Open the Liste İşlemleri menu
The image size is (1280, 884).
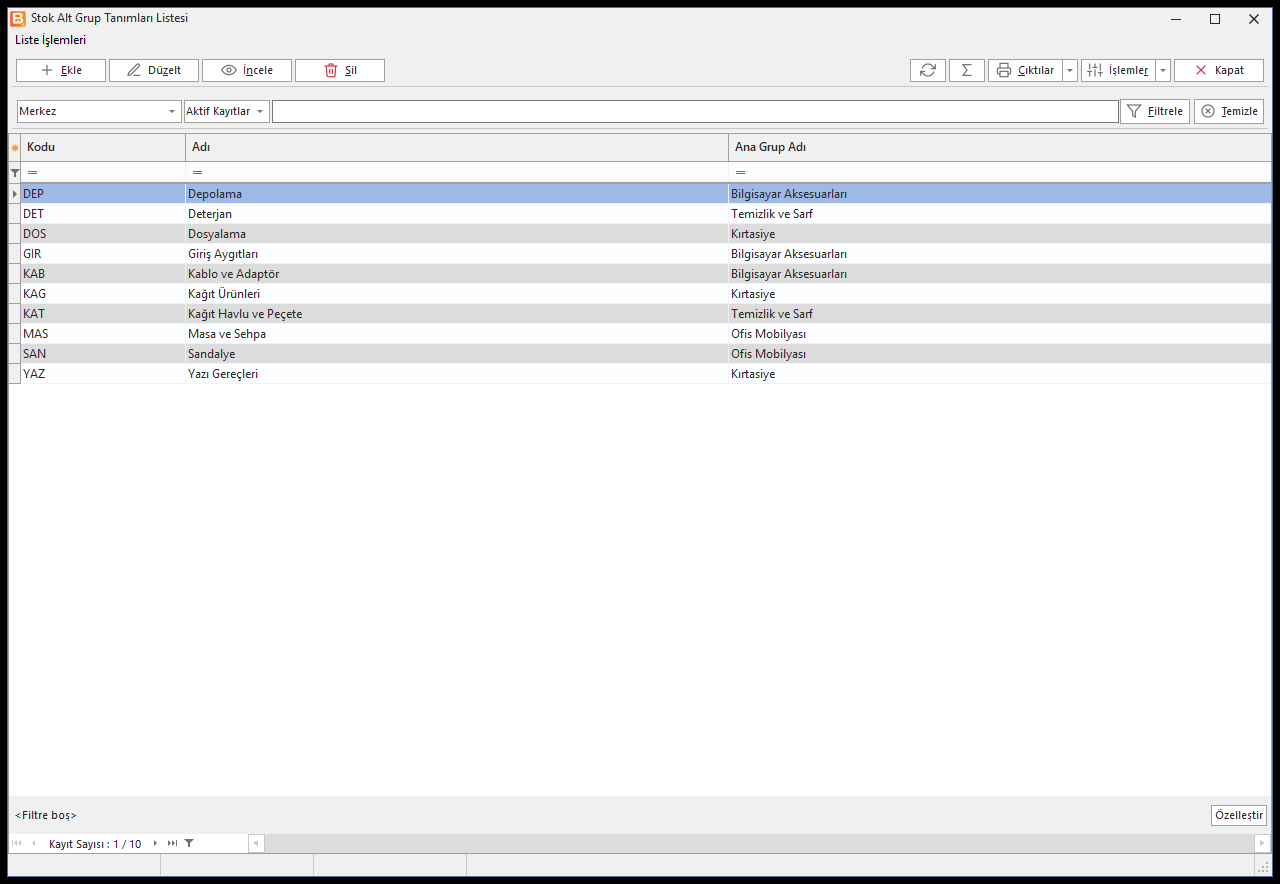point(51,40)
